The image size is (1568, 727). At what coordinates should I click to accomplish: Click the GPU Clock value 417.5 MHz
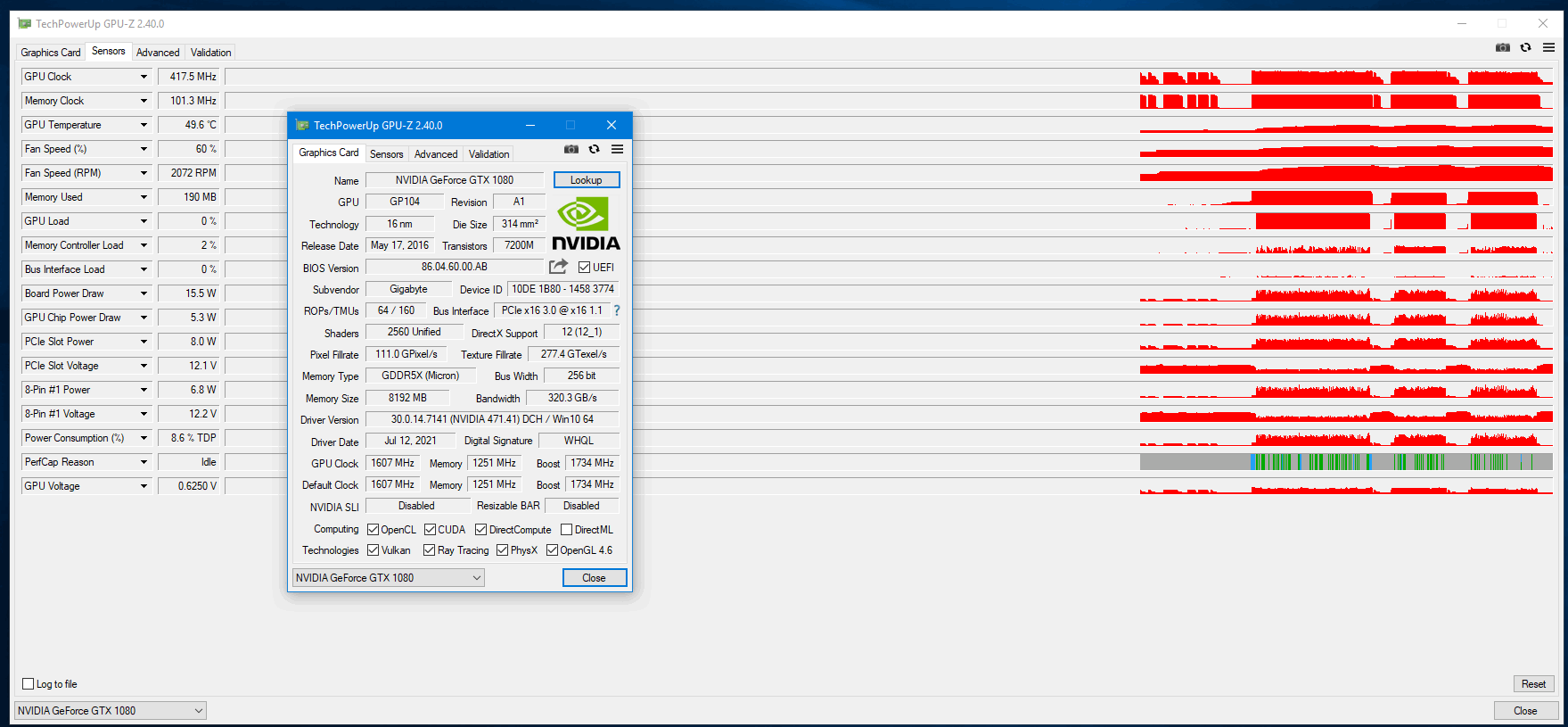(x=188, y=77)
